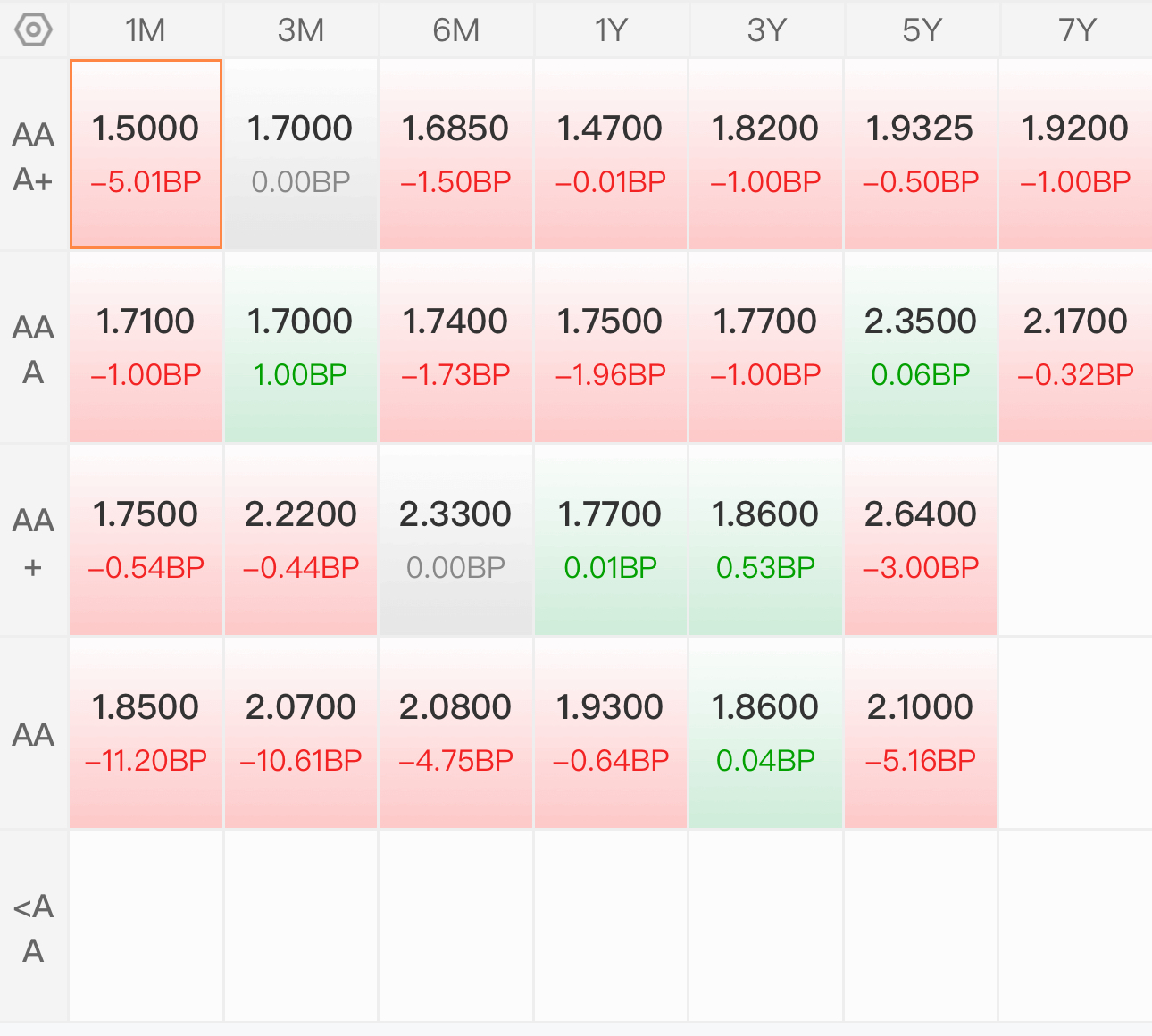Image resolution: width=1152 pixels, height=1036 pixels.
Task: Open the hexagon settings icon
Action: [x=34, y=30]
